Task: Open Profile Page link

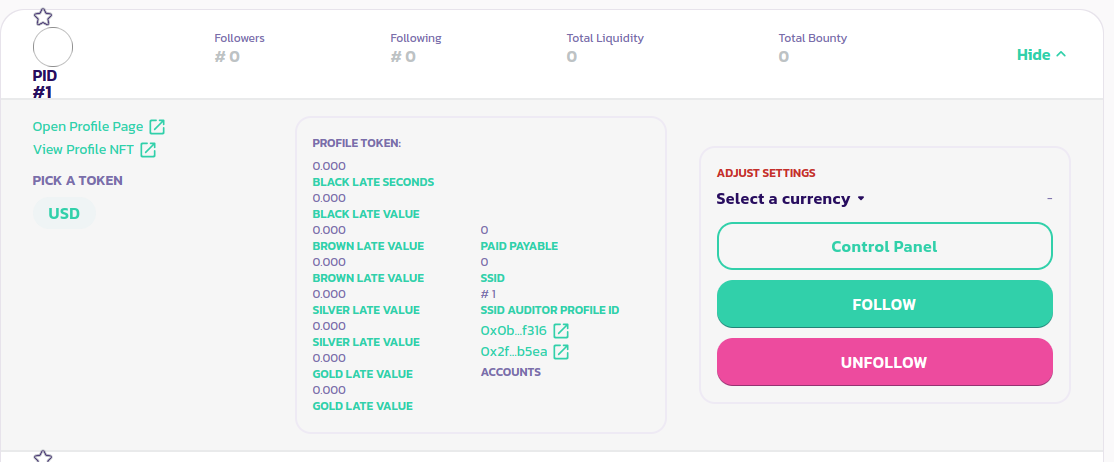Action: tap(88, 127)
